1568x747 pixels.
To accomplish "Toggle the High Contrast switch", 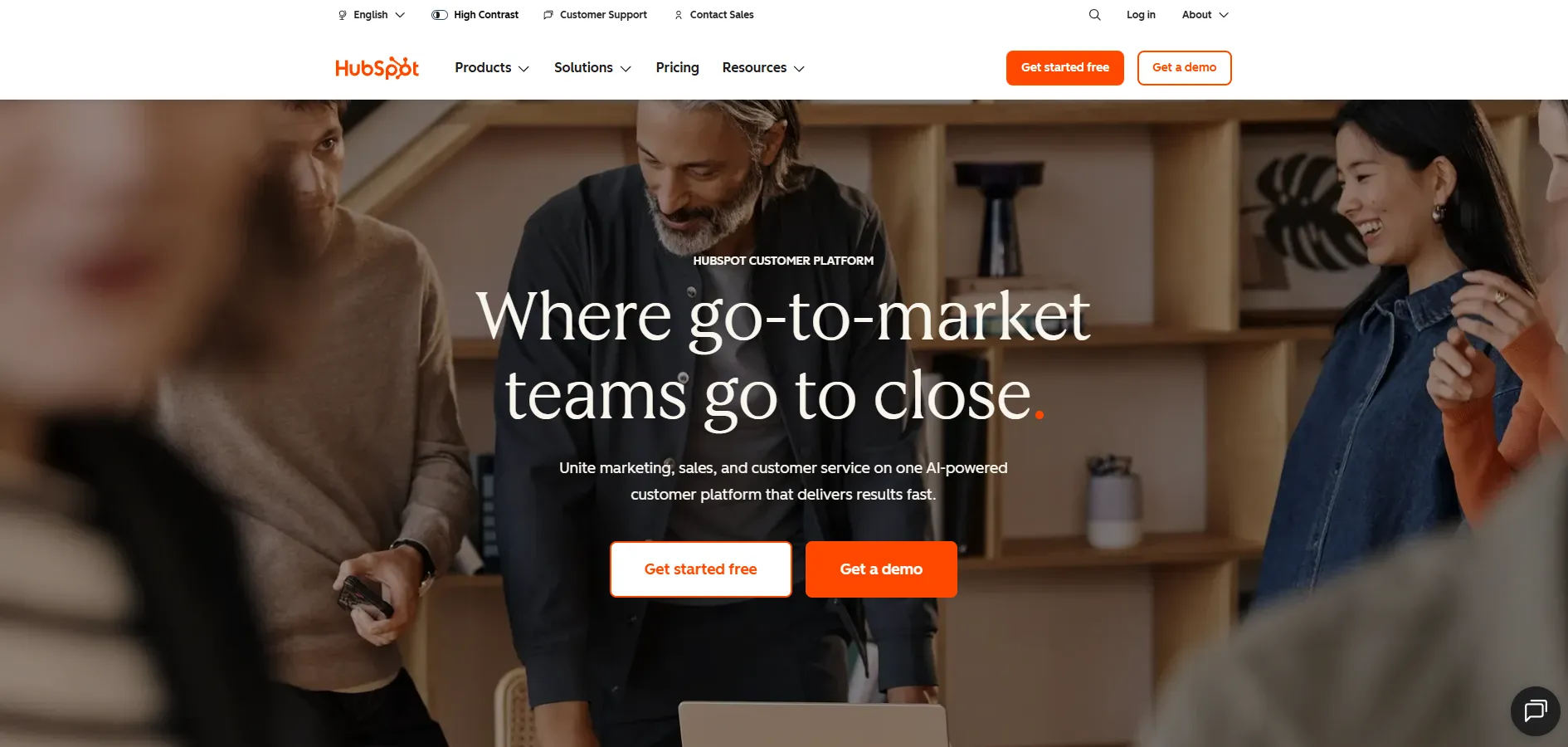I will coord(440,15).
